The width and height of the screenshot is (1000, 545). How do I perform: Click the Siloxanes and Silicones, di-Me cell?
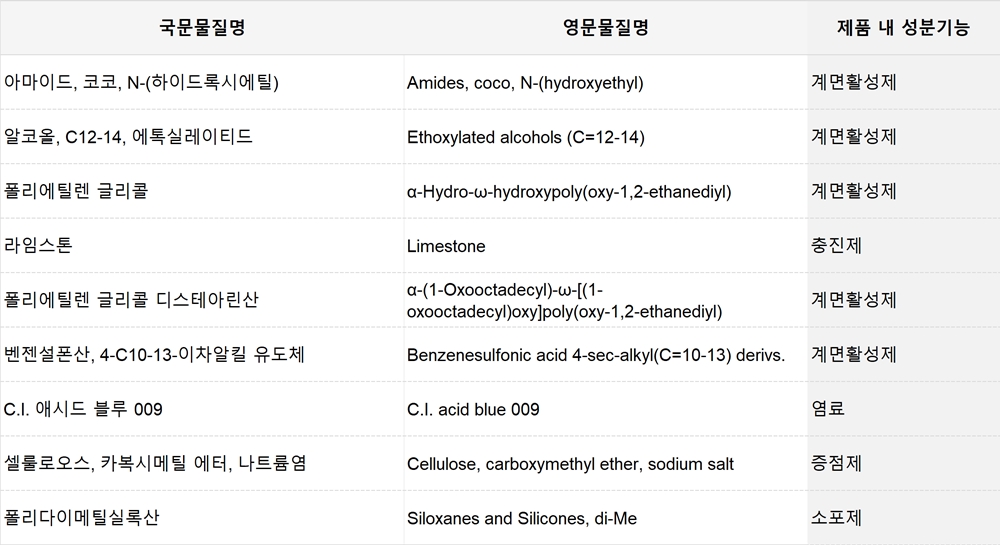tap(605, 518)
